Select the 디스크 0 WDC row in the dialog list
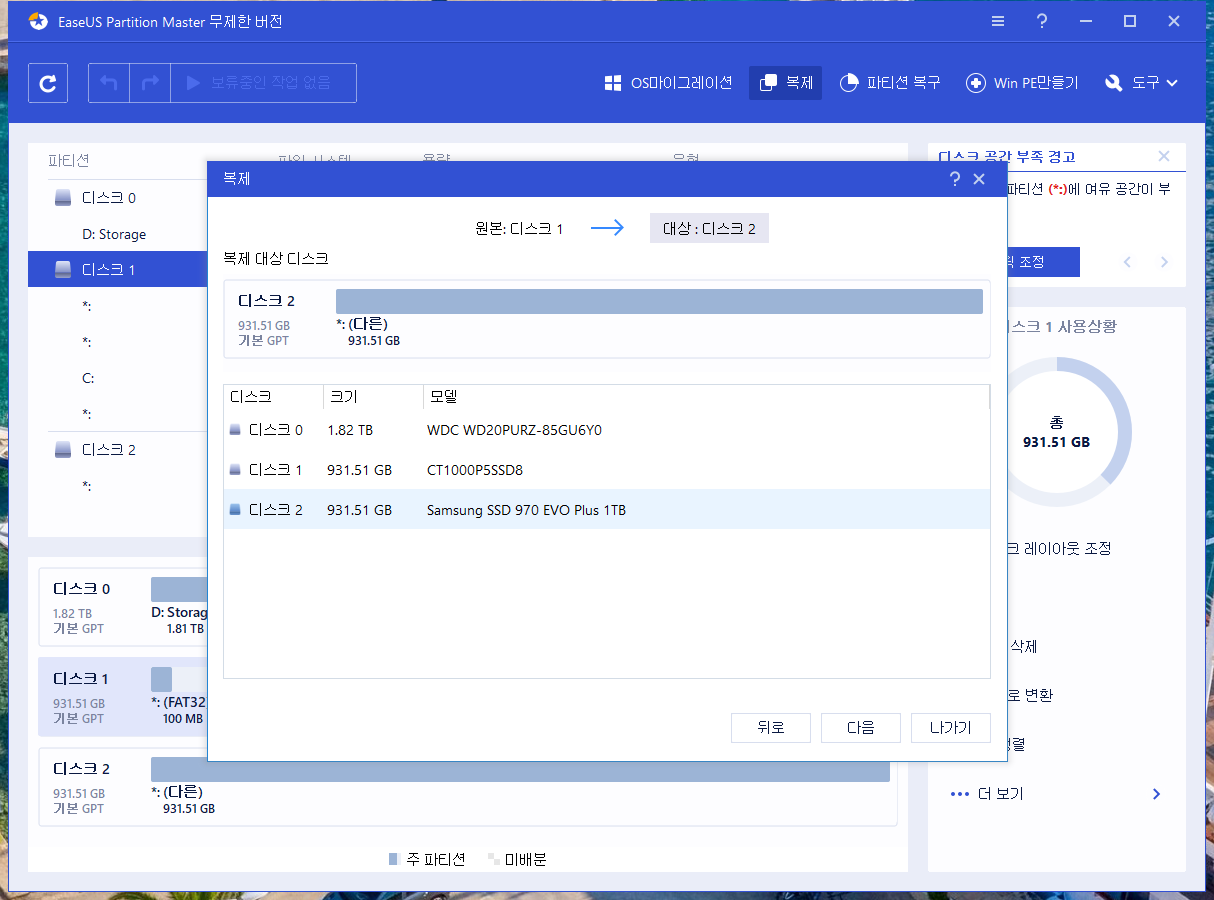1214x900 pixels. (x=607, y=430)
